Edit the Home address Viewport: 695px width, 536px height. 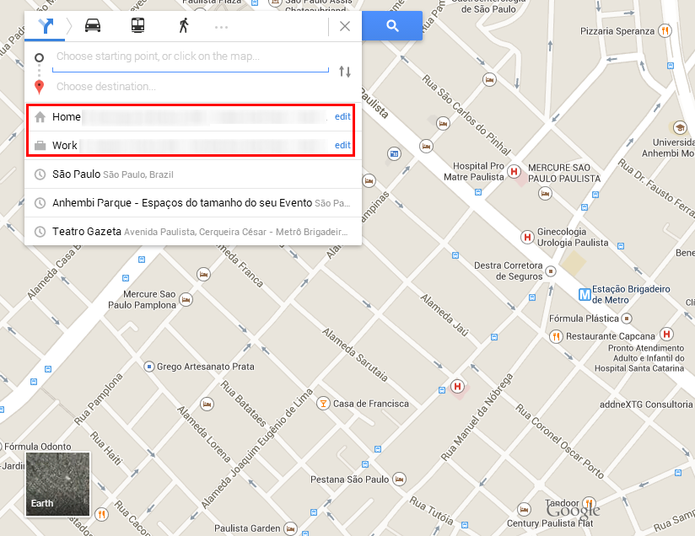[343, 117]
